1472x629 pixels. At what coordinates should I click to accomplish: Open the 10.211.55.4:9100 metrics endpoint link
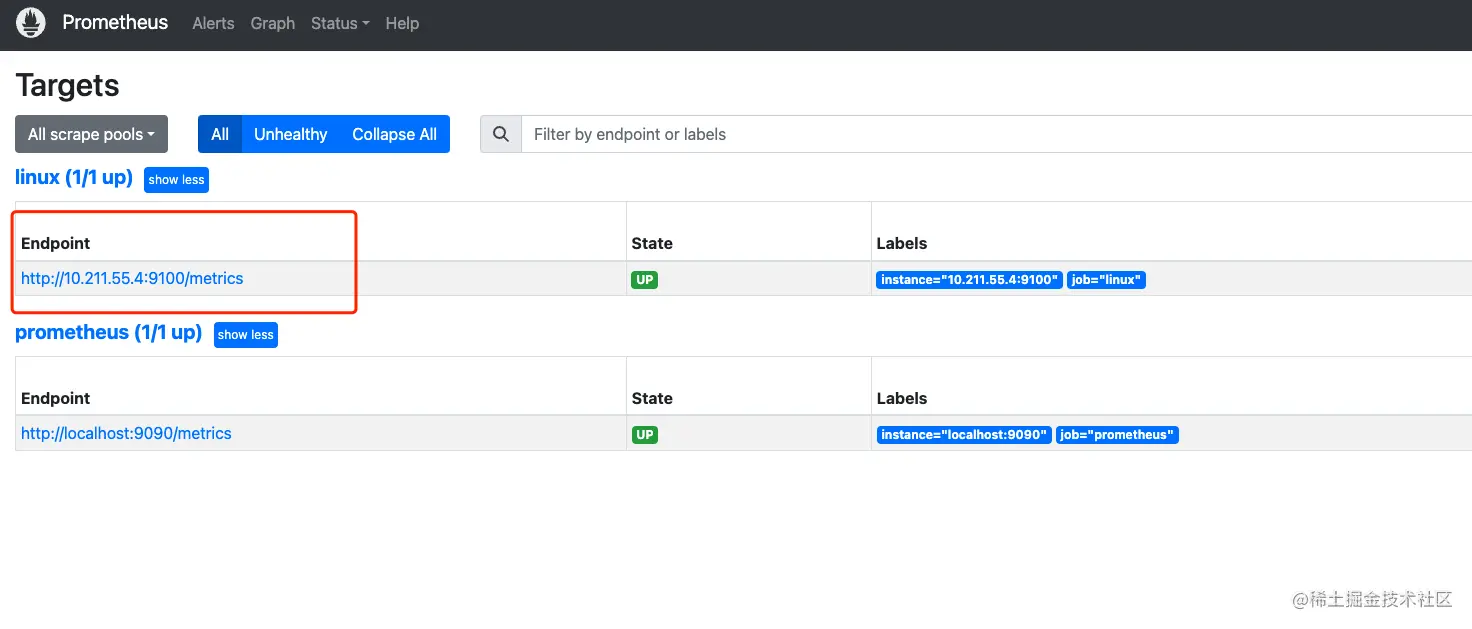132,278
